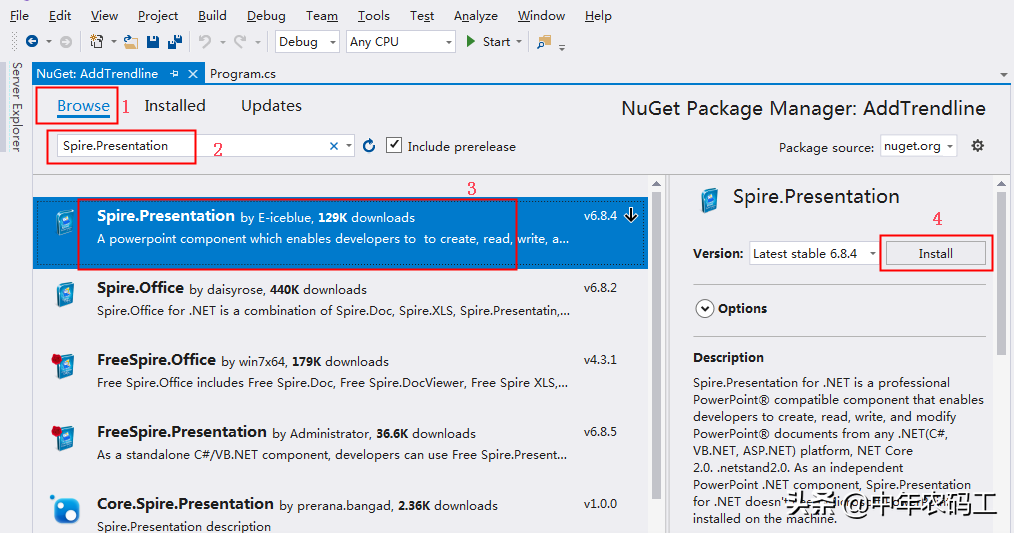Image resolution: width=1014 pixels, height=533 pixels.
Task: Click the New Project toolbar icon
Action: point(96,41)
